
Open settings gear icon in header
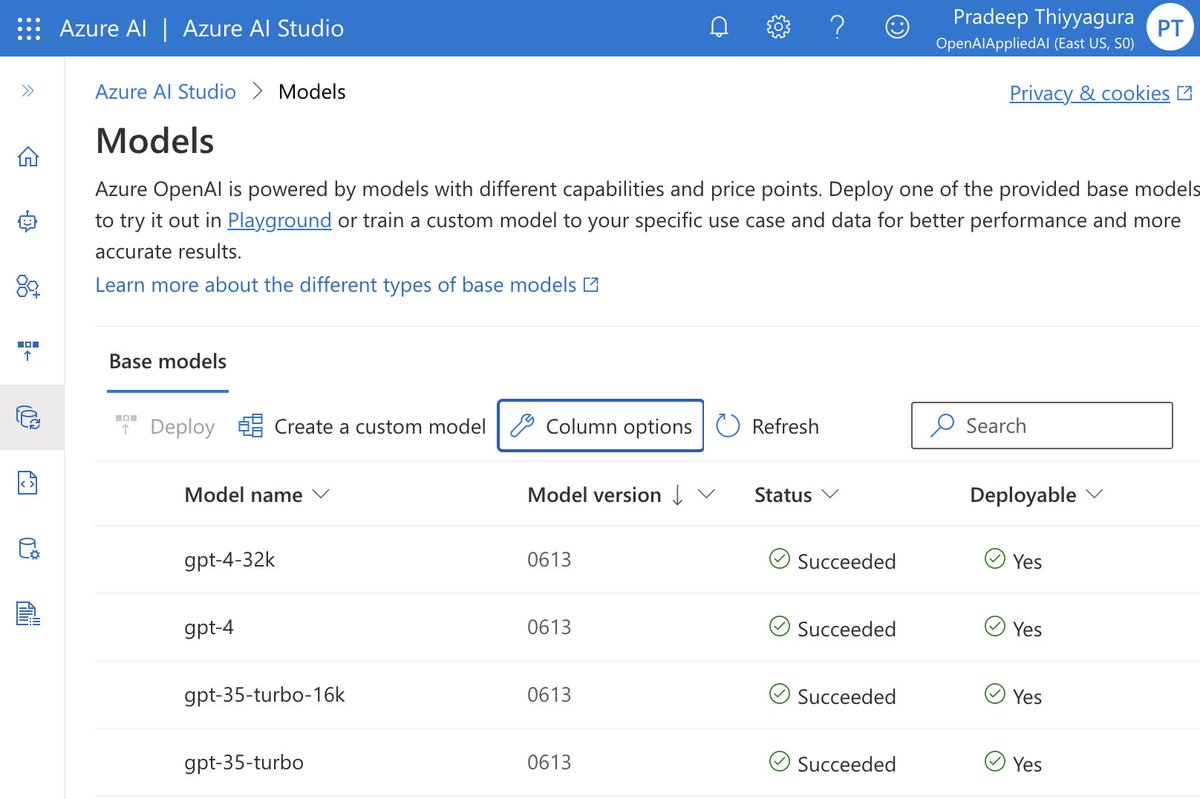[x=778, y=28]
